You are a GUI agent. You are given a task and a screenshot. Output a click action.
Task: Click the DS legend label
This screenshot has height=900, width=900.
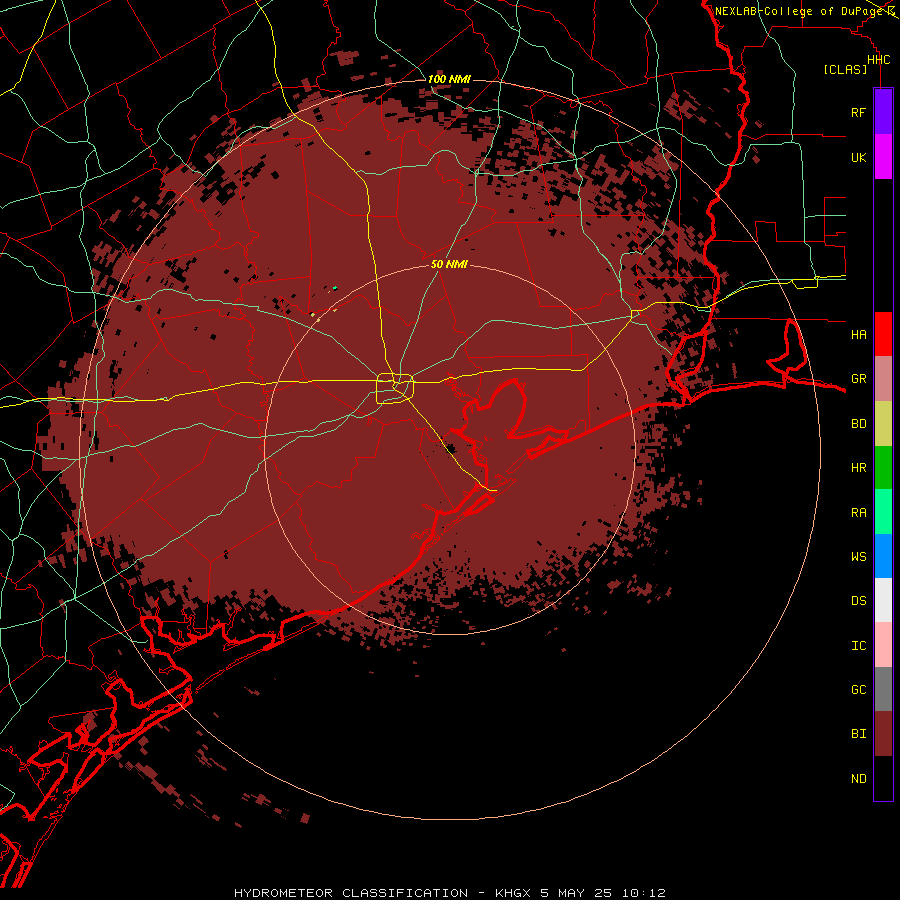[858, 601]
